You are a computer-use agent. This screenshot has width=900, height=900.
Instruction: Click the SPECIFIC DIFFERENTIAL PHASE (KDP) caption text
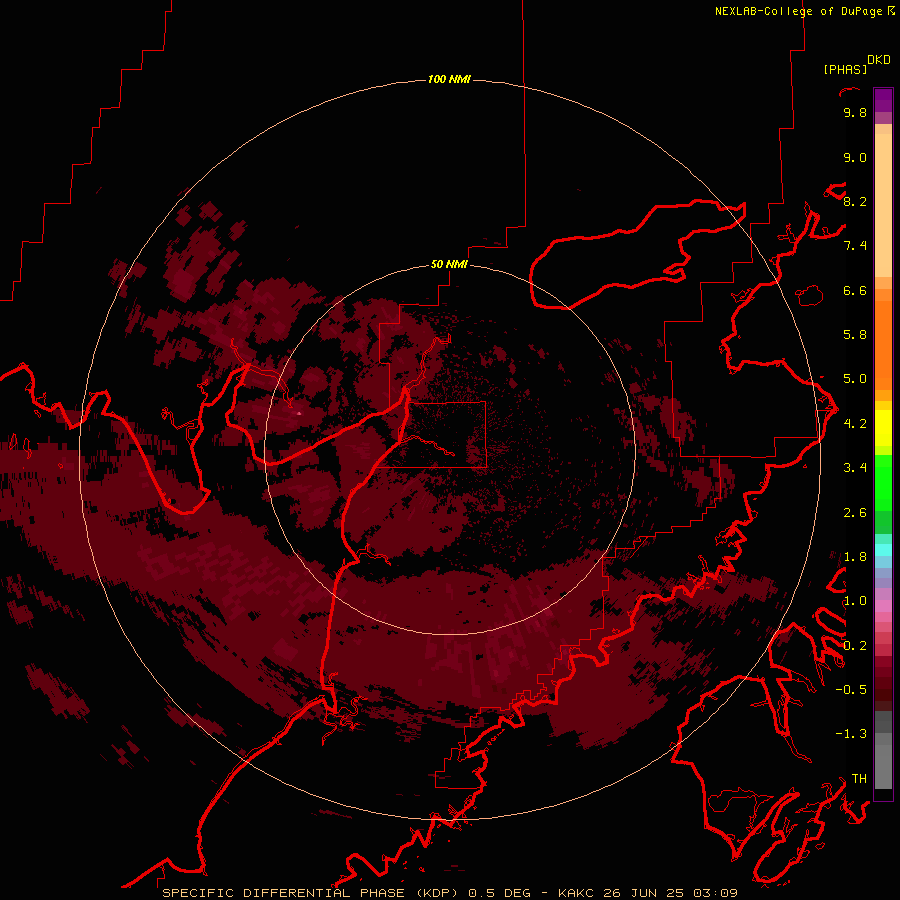(311, 893)
